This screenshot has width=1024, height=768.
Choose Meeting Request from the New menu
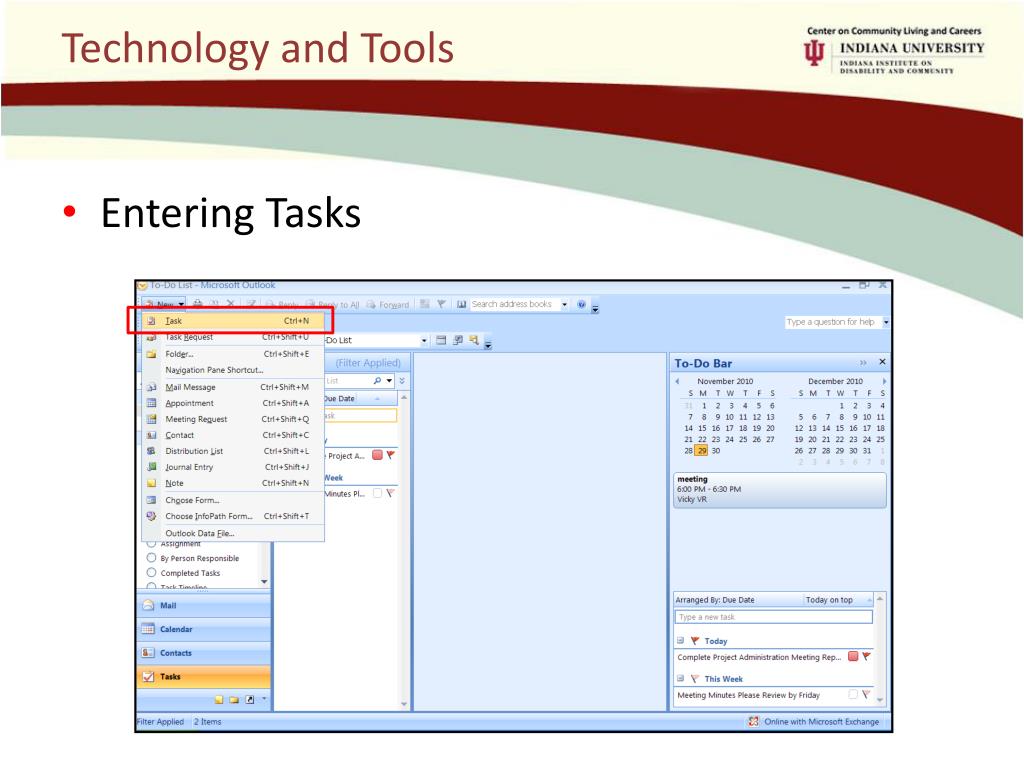(x=234, y=419)
